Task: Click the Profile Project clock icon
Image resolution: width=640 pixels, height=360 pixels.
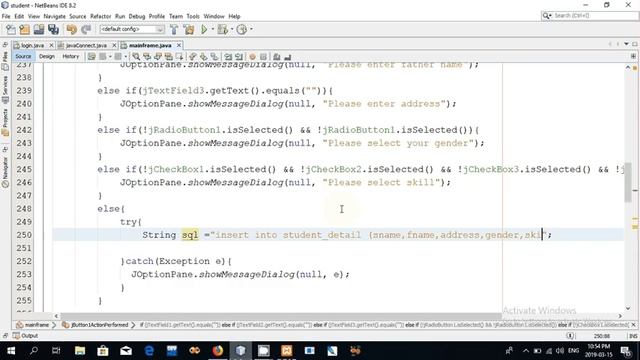Action: (x=242, y=29)
